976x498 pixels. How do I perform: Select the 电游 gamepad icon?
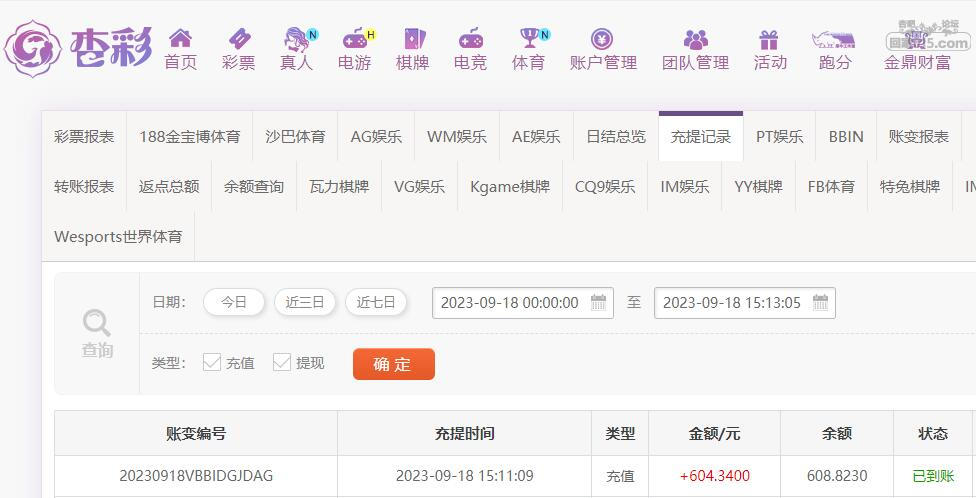coord(354,39)
